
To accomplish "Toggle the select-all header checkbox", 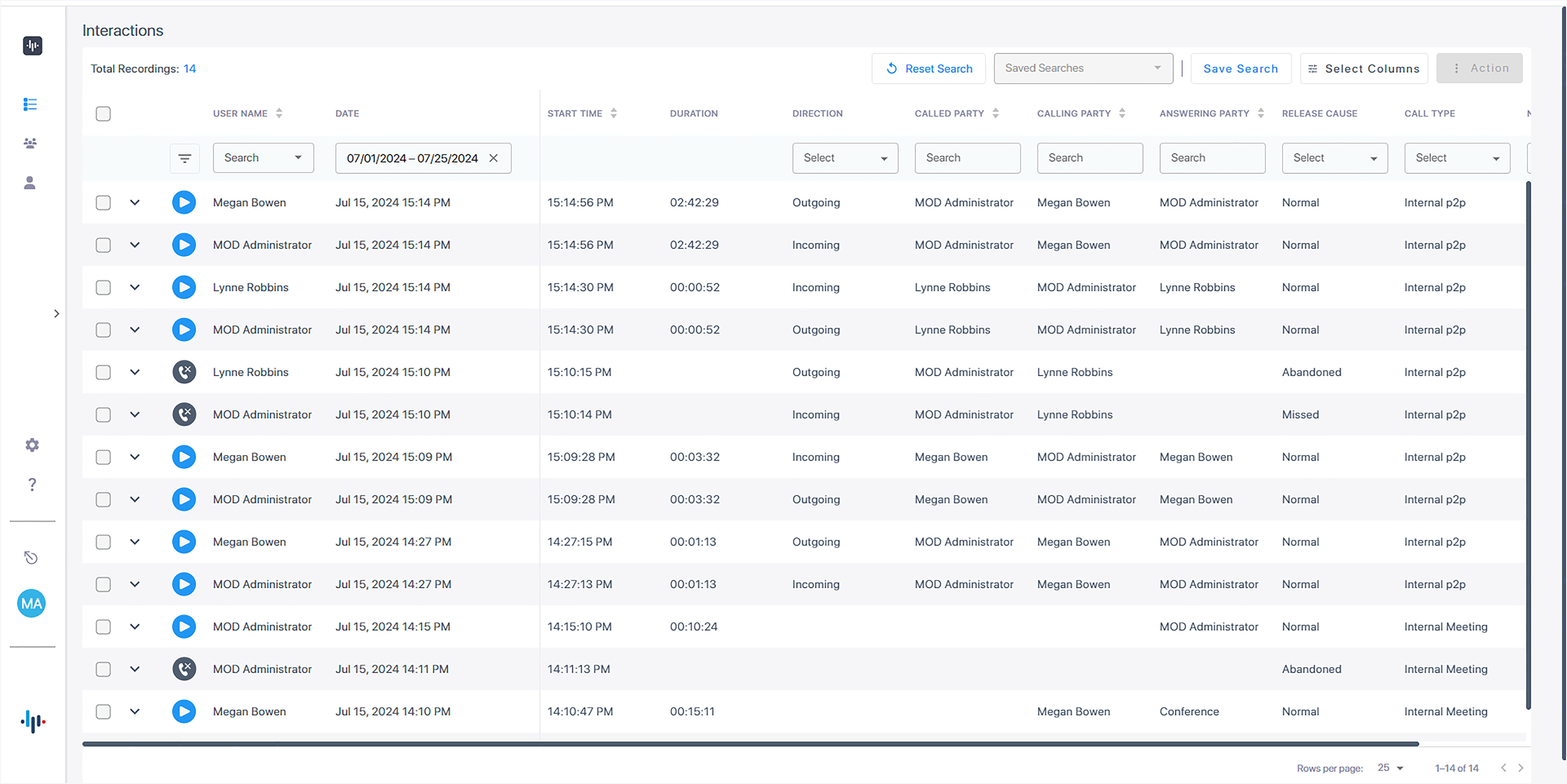I will [103, 114].
